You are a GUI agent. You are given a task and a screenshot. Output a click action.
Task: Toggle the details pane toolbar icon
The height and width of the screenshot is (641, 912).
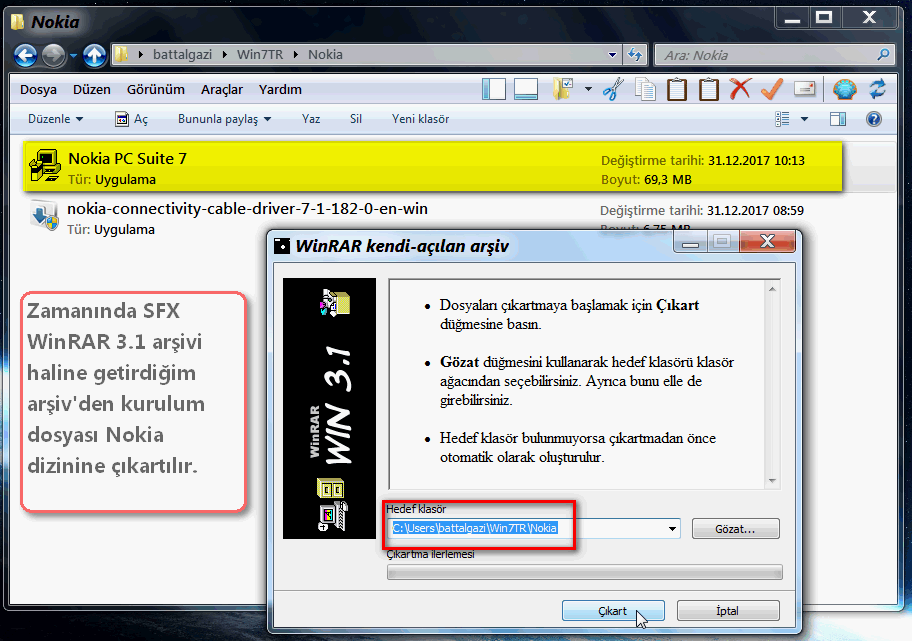click(x=526, y=90)
